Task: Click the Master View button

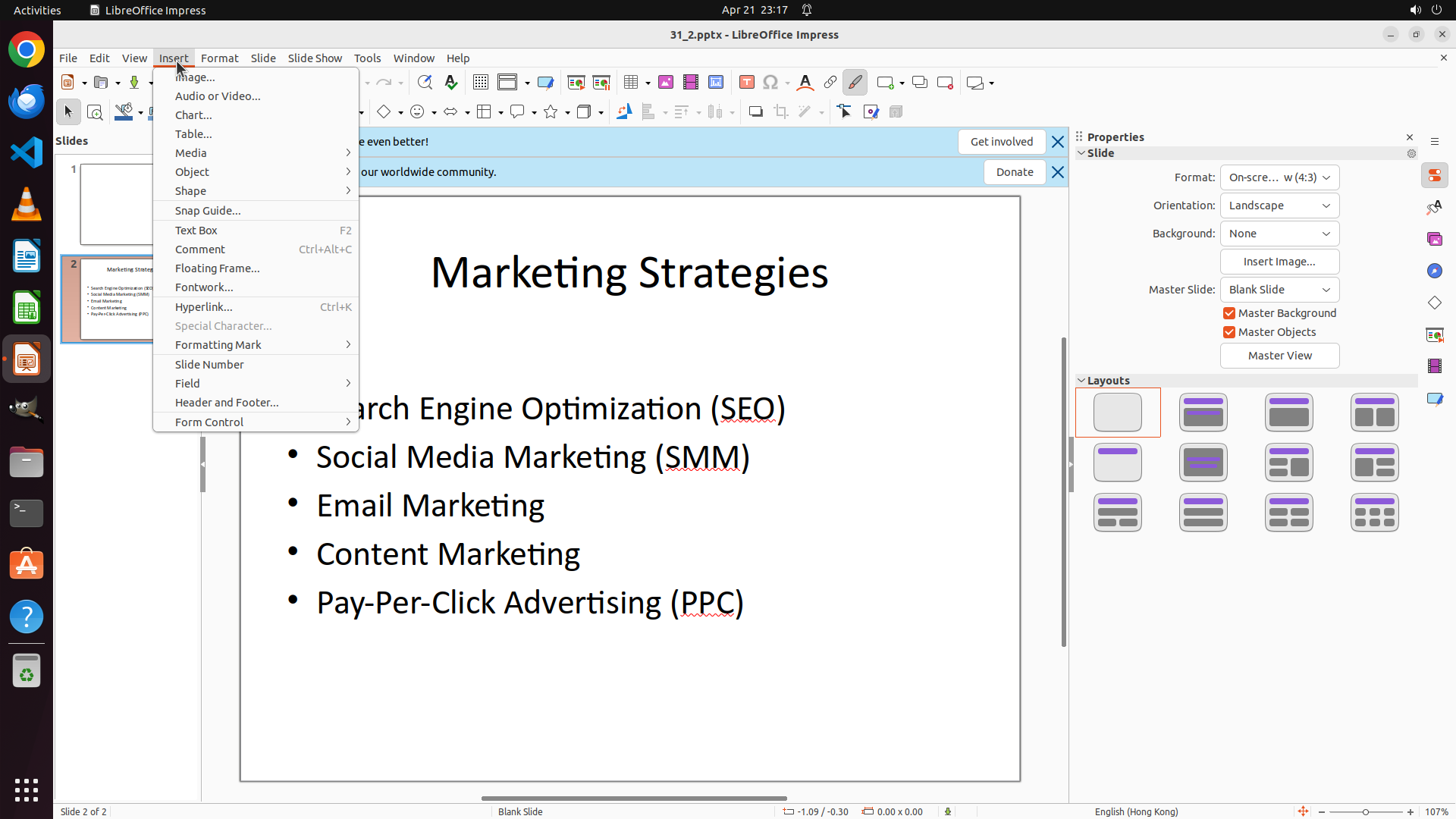Action: pos(1279,356)
